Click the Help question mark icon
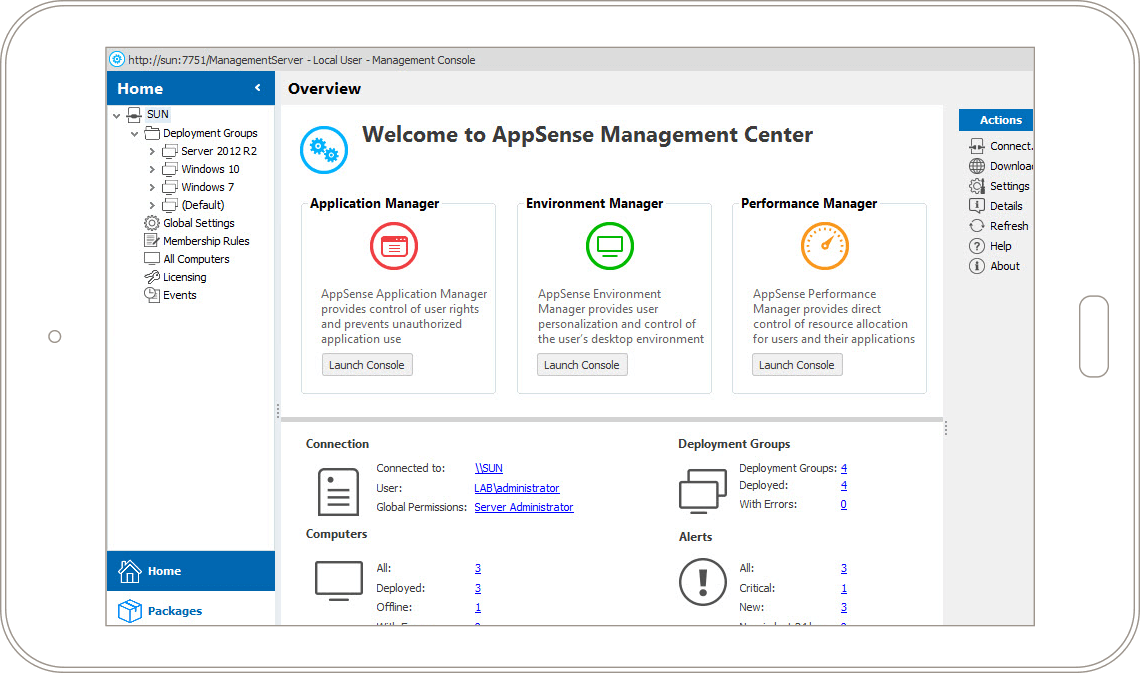This screenshot has width=1140, height=673. [x=976, y=246]
